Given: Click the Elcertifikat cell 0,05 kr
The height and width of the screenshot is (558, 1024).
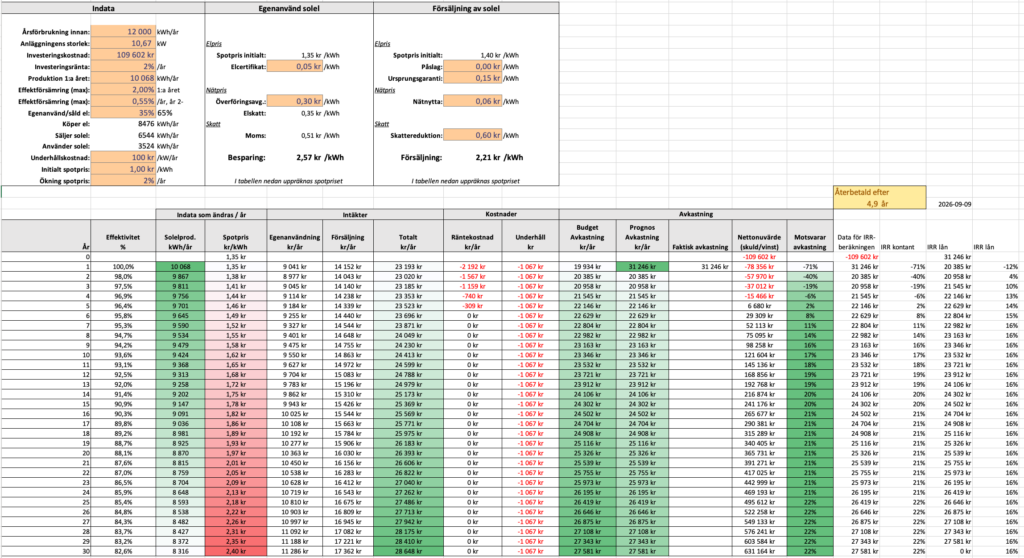Looking at the screenshot, I should [295, 67].
